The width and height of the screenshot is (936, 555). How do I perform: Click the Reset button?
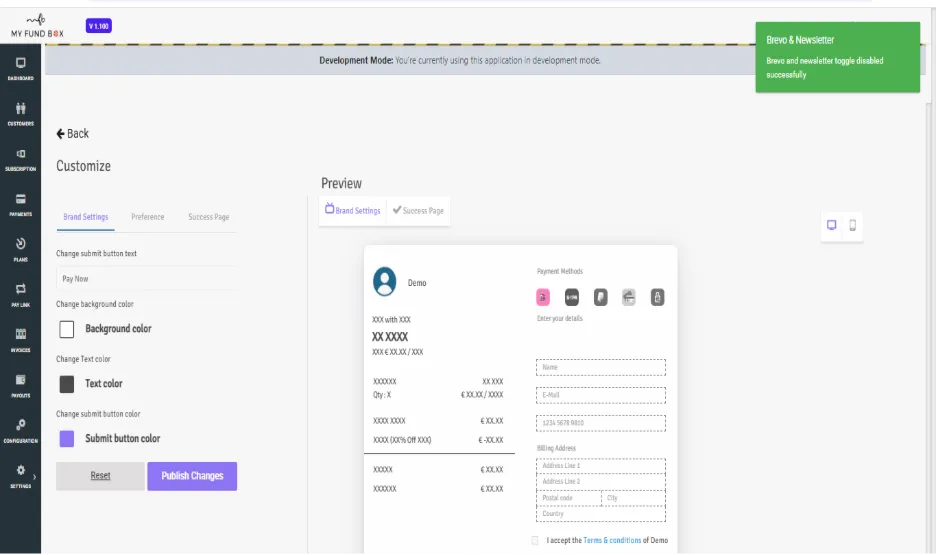[100, 476]
